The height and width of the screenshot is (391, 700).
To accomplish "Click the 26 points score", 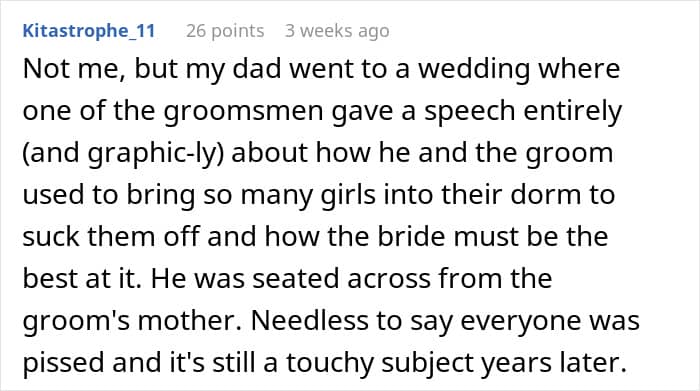I will coord(225,31).
